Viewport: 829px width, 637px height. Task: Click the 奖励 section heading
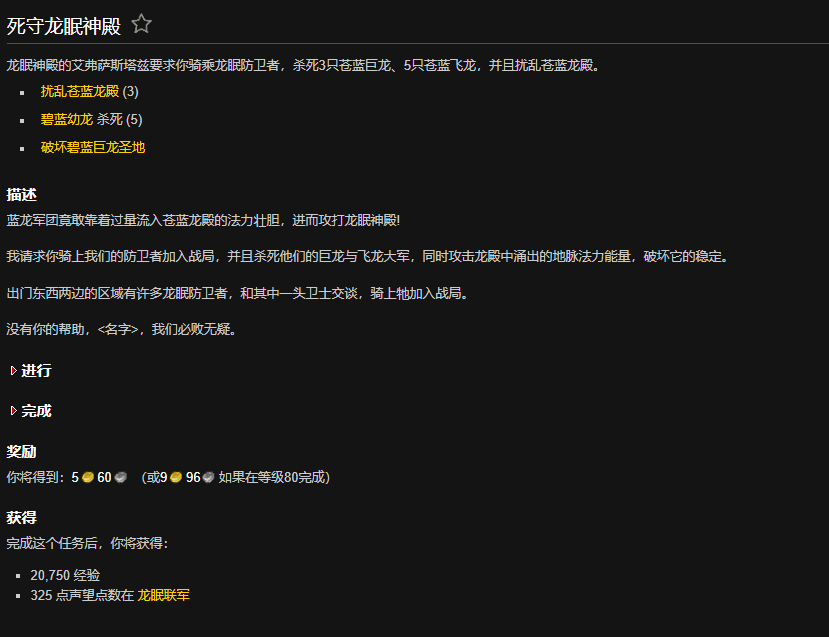[x=21, y=451]
